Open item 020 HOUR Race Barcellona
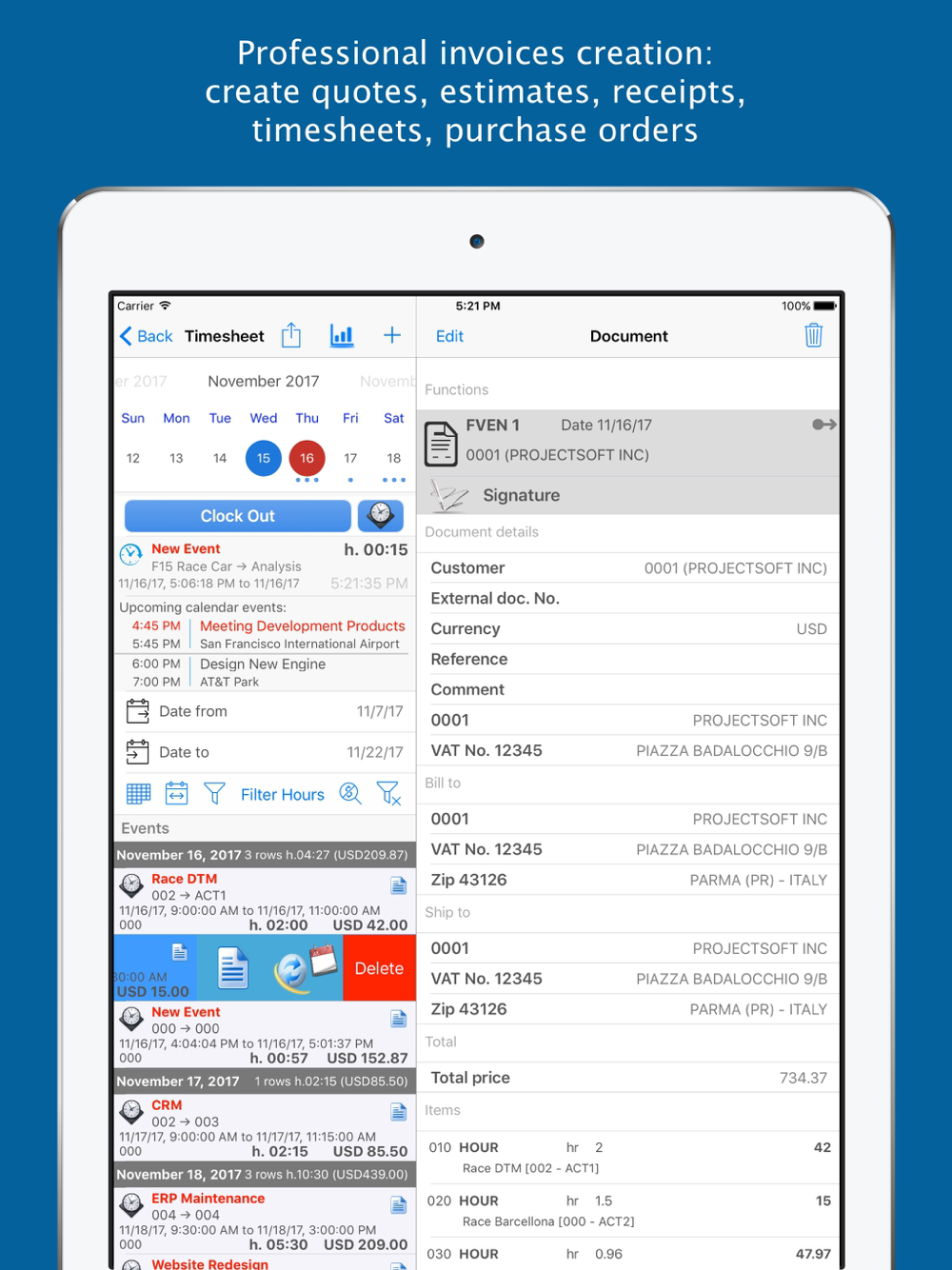952x1270 pixels. coord(628,1211)
